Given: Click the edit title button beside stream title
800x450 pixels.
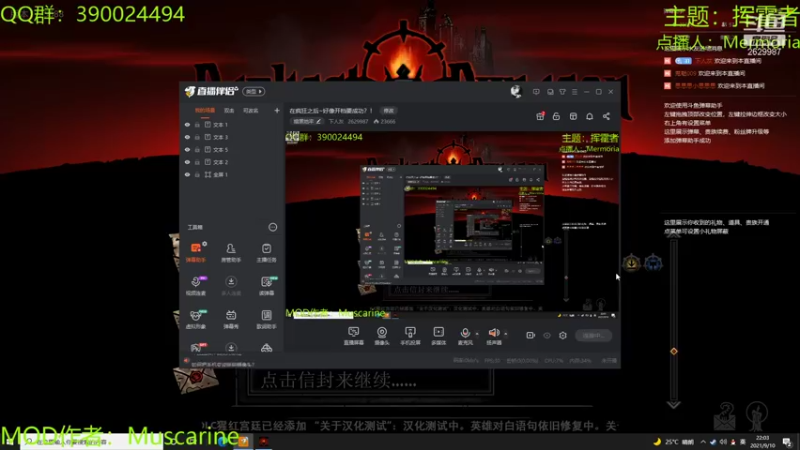Looking at the screenshot, I should click(x=389, y=111).
